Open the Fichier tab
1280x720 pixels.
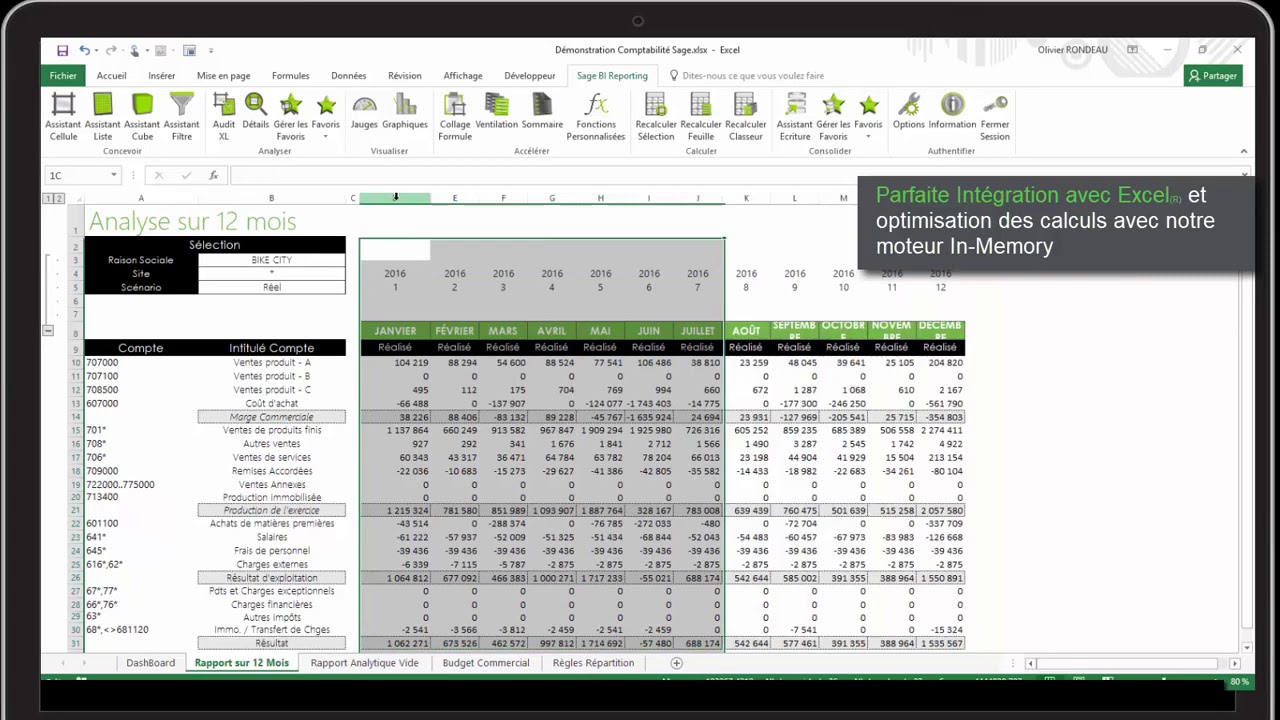tap(63, 76)
